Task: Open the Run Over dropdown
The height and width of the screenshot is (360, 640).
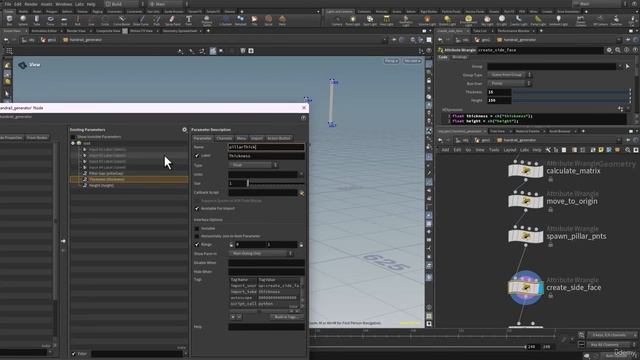Action: pos(509,83)
